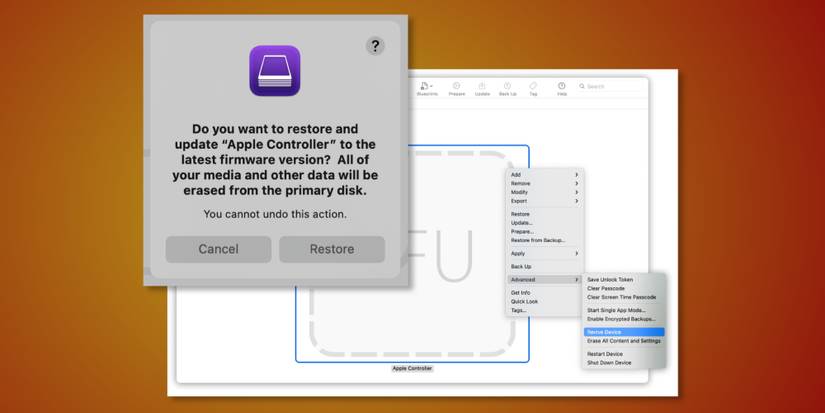Click the Prepare toolbar icon
The image size is (825, 413).
[457, 89]
